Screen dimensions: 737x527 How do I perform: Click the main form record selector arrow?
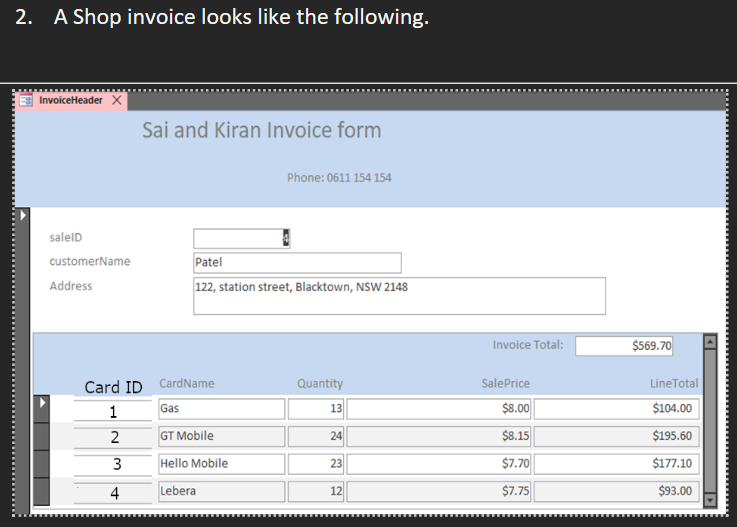23,215
